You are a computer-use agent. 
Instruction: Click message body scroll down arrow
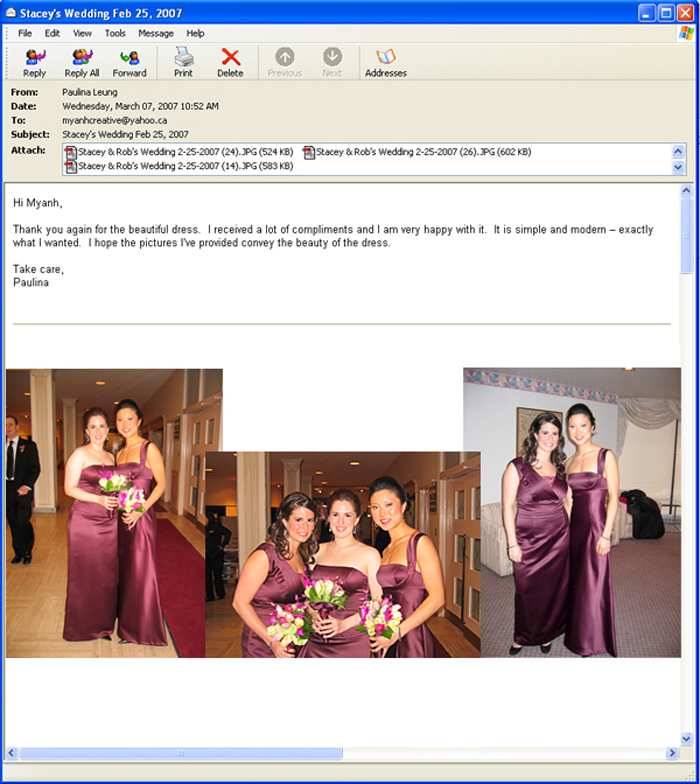pyautogui.click(x=686, y=738)
